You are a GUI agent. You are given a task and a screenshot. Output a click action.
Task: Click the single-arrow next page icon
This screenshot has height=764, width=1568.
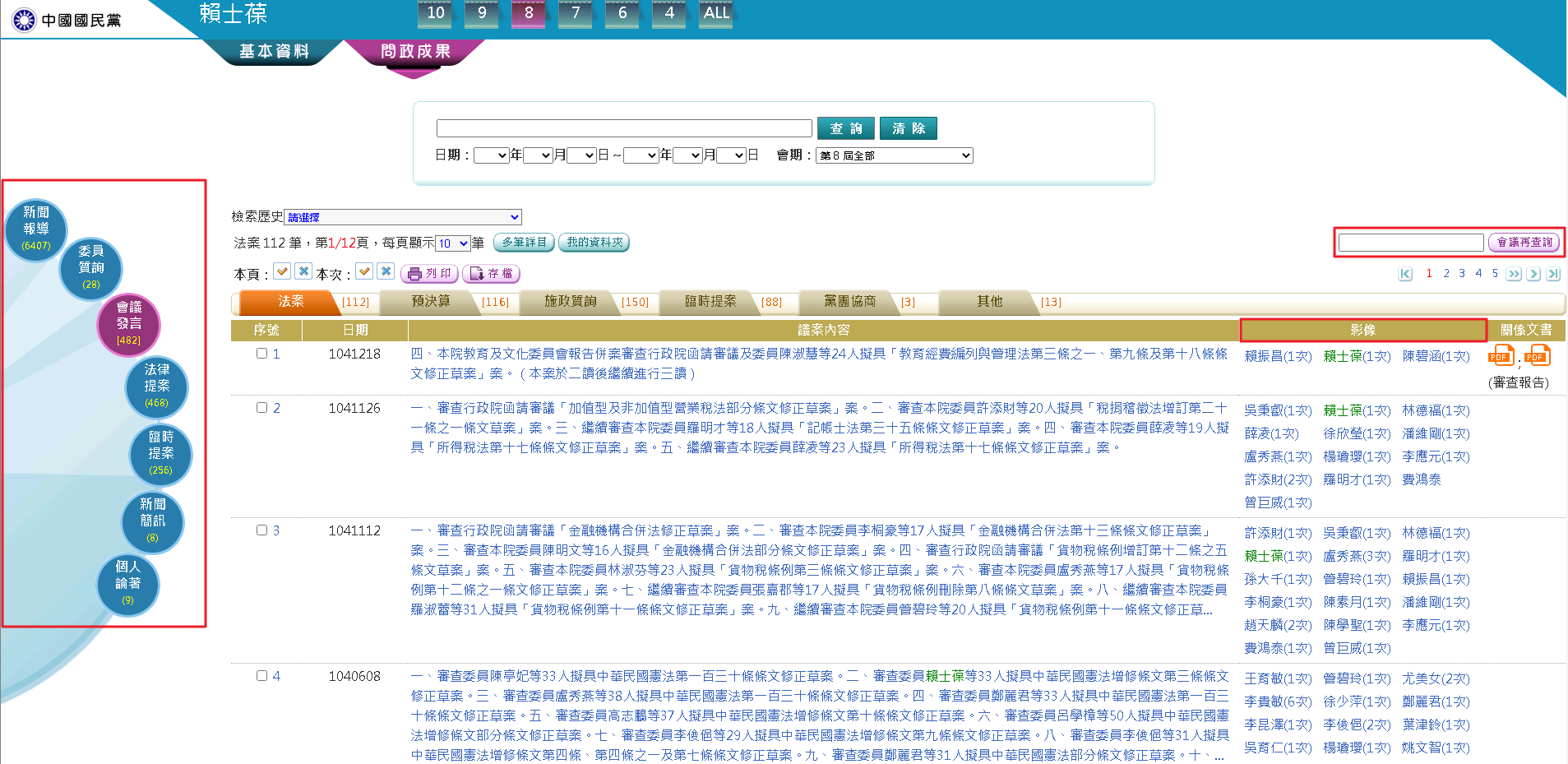tap(1533, 274)
